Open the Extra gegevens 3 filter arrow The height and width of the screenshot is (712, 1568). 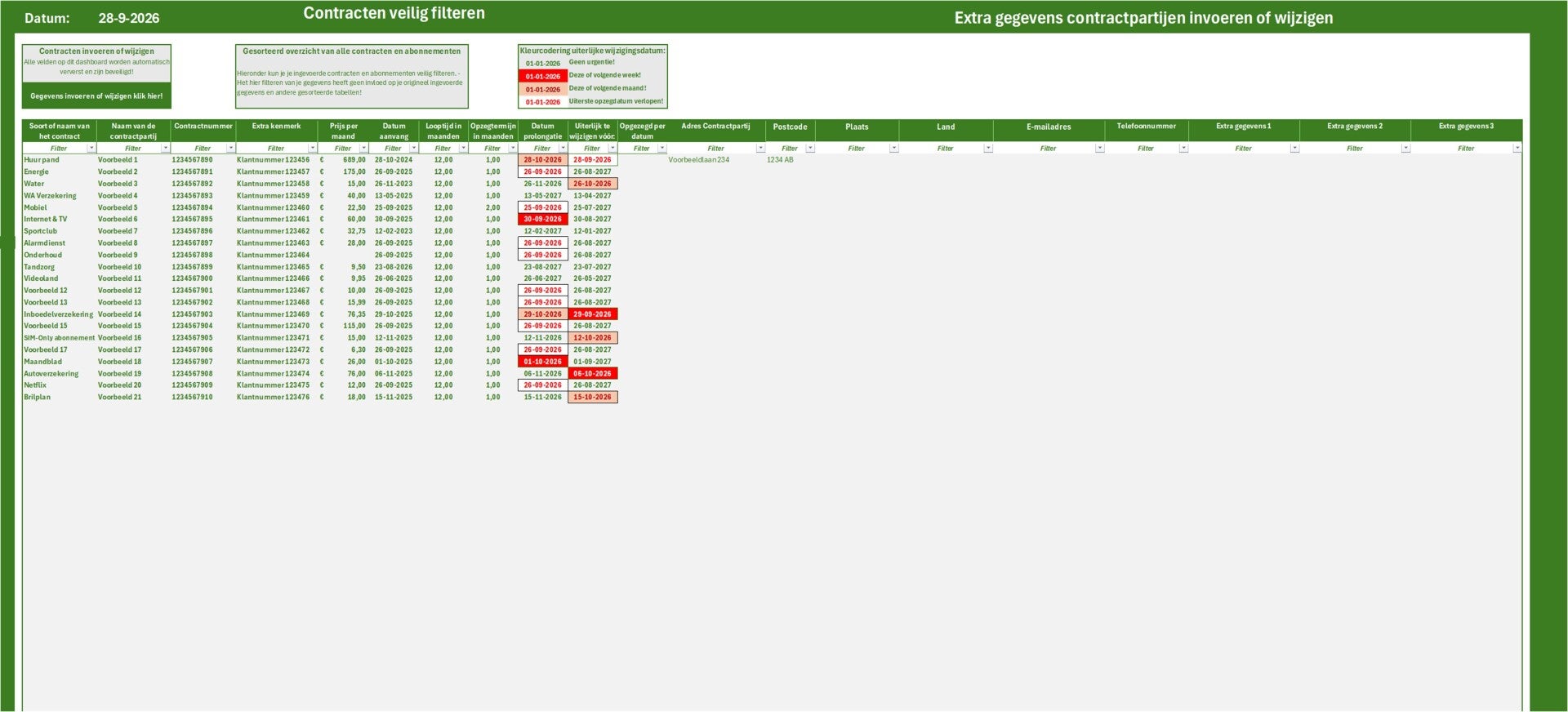(1517, 149)
